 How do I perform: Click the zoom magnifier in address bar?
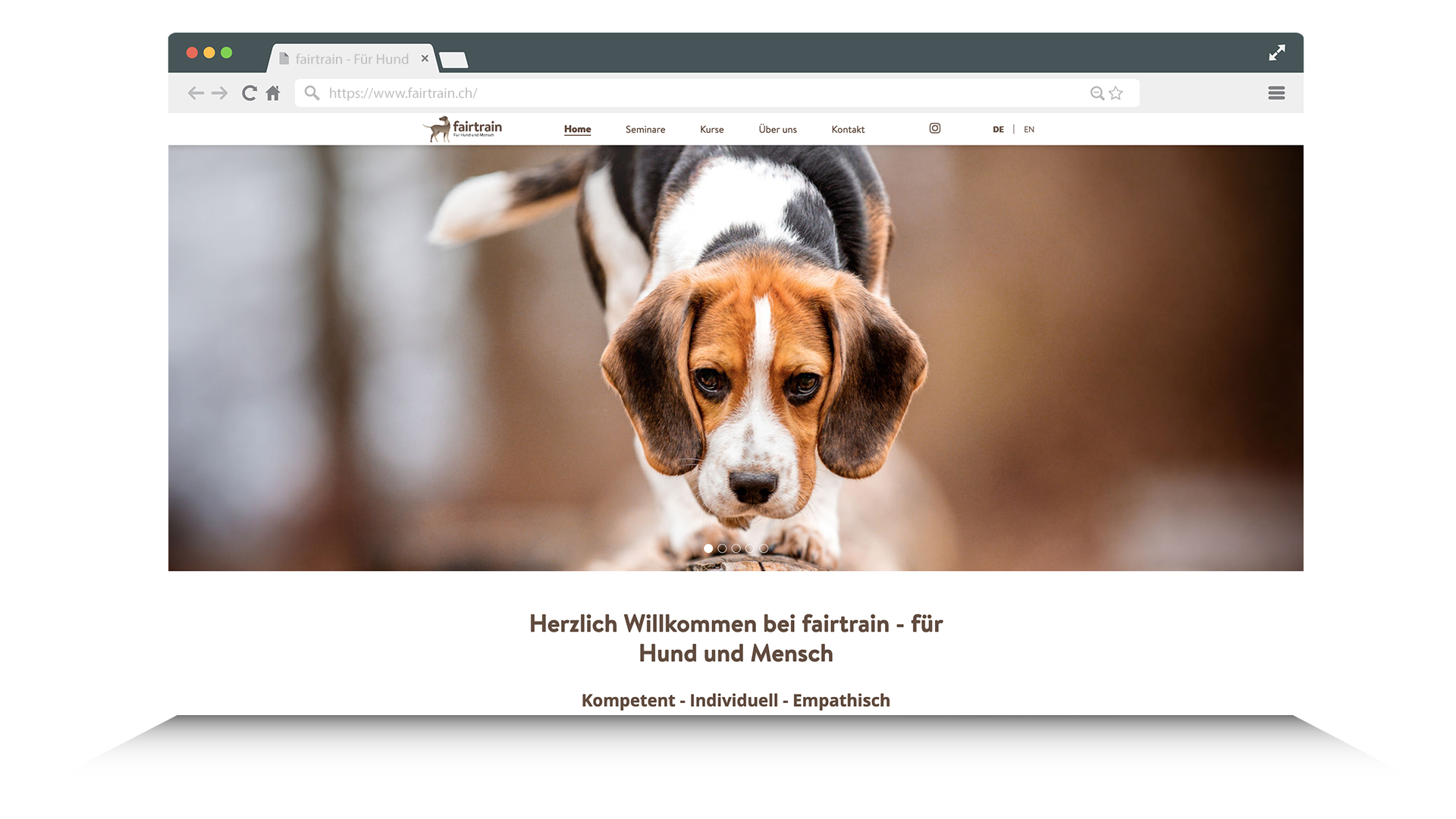pos(1097,93)
